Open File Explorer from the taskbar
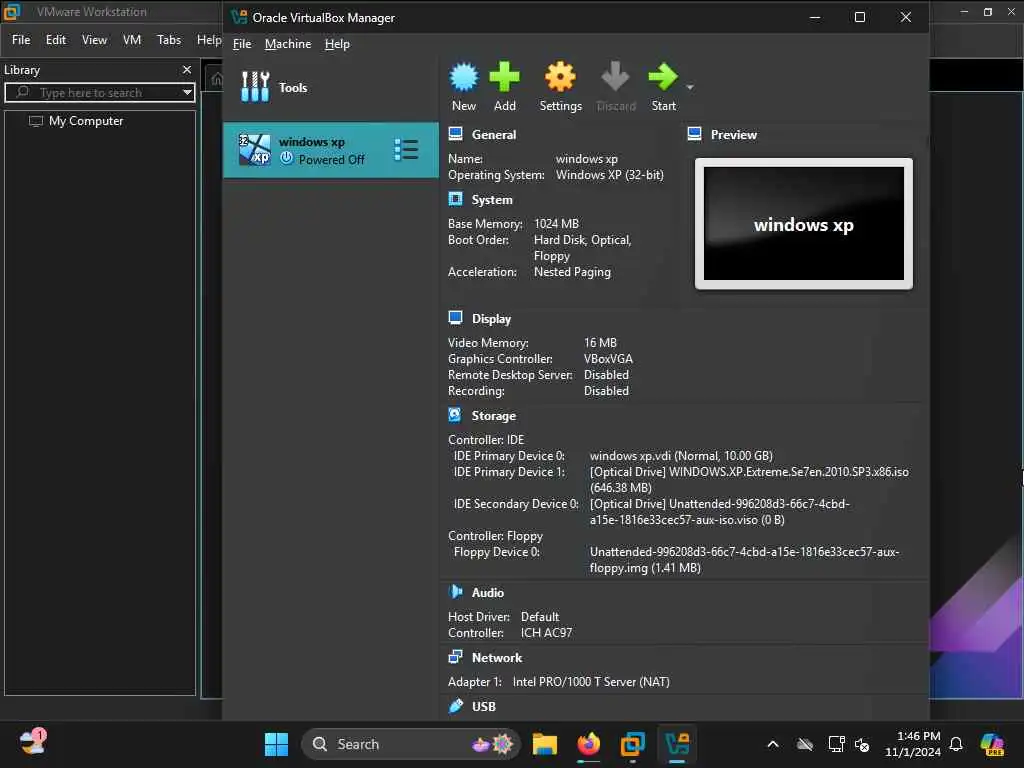The height and width of the screenshot is (768, 1024). coord(544,744)
